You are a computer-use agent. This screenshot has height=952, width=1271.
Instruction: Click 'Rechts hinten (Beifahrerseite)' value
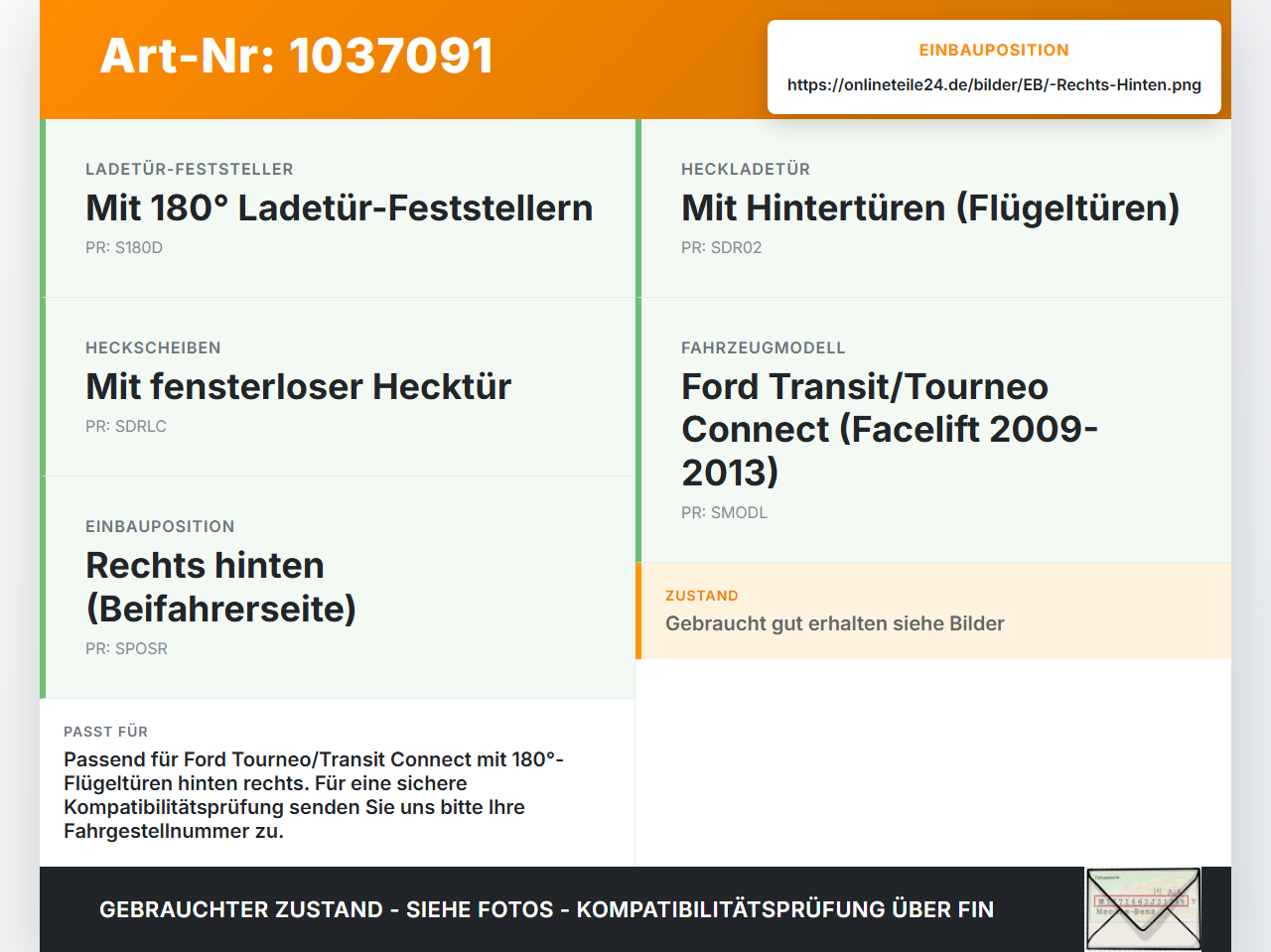coord(220,587)
